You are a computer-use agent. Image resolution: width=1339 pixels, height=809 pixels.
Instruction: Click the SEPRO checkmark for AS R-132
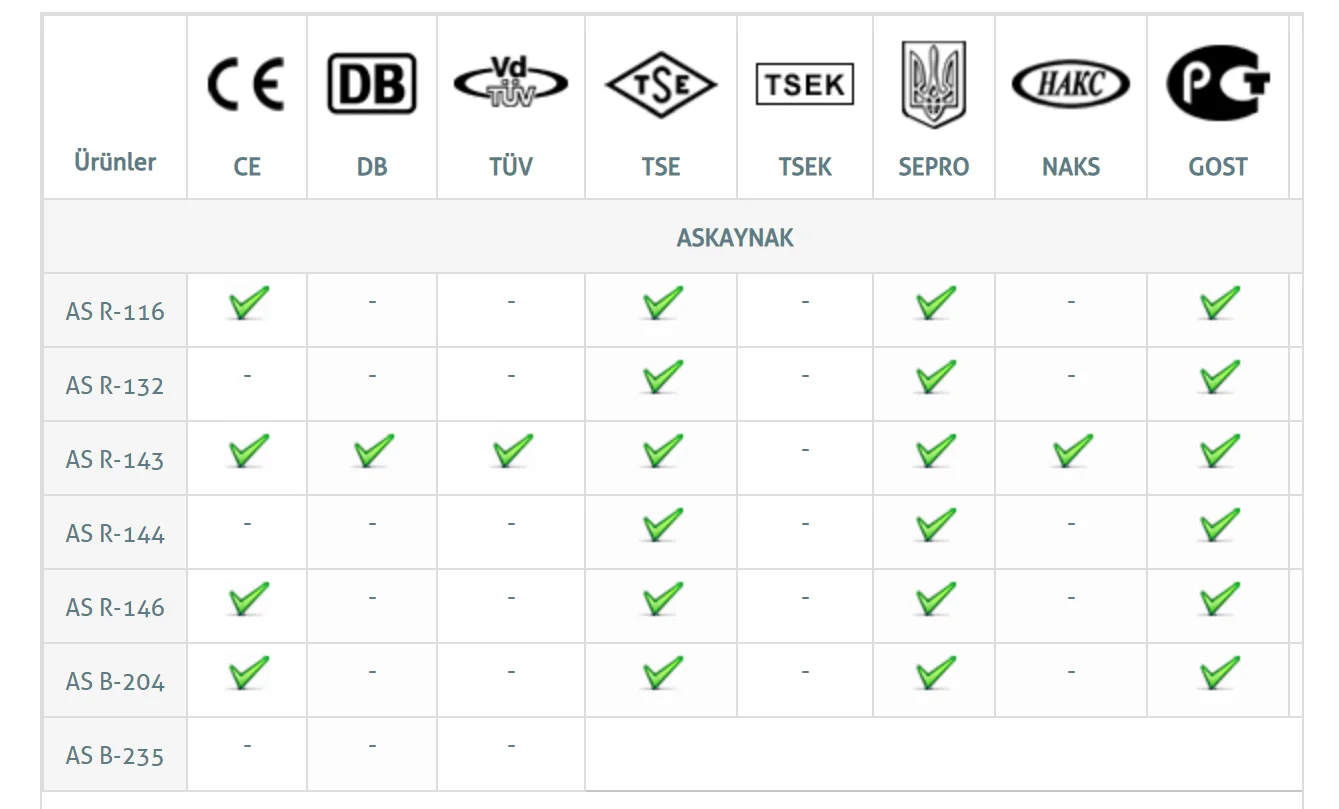935,376
